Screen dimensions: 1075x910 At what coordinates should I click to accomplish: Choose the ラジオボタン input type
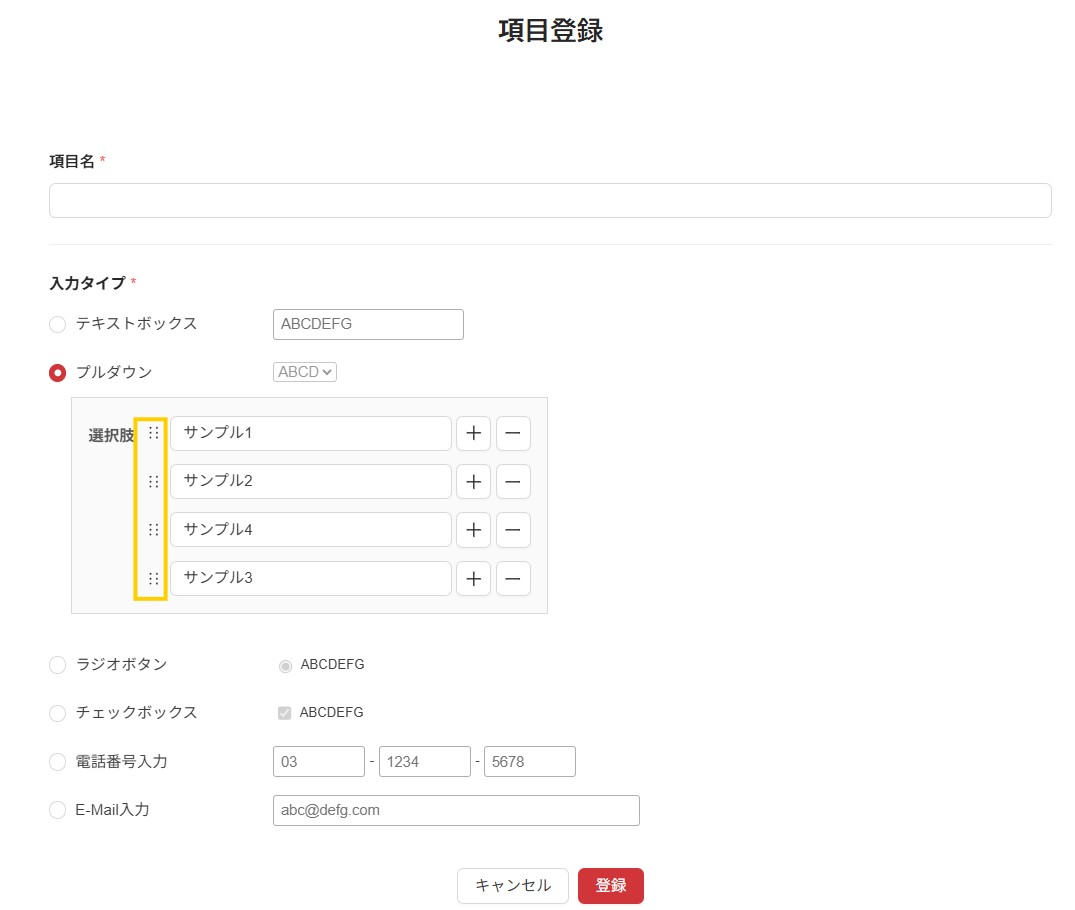coord(58,665)
